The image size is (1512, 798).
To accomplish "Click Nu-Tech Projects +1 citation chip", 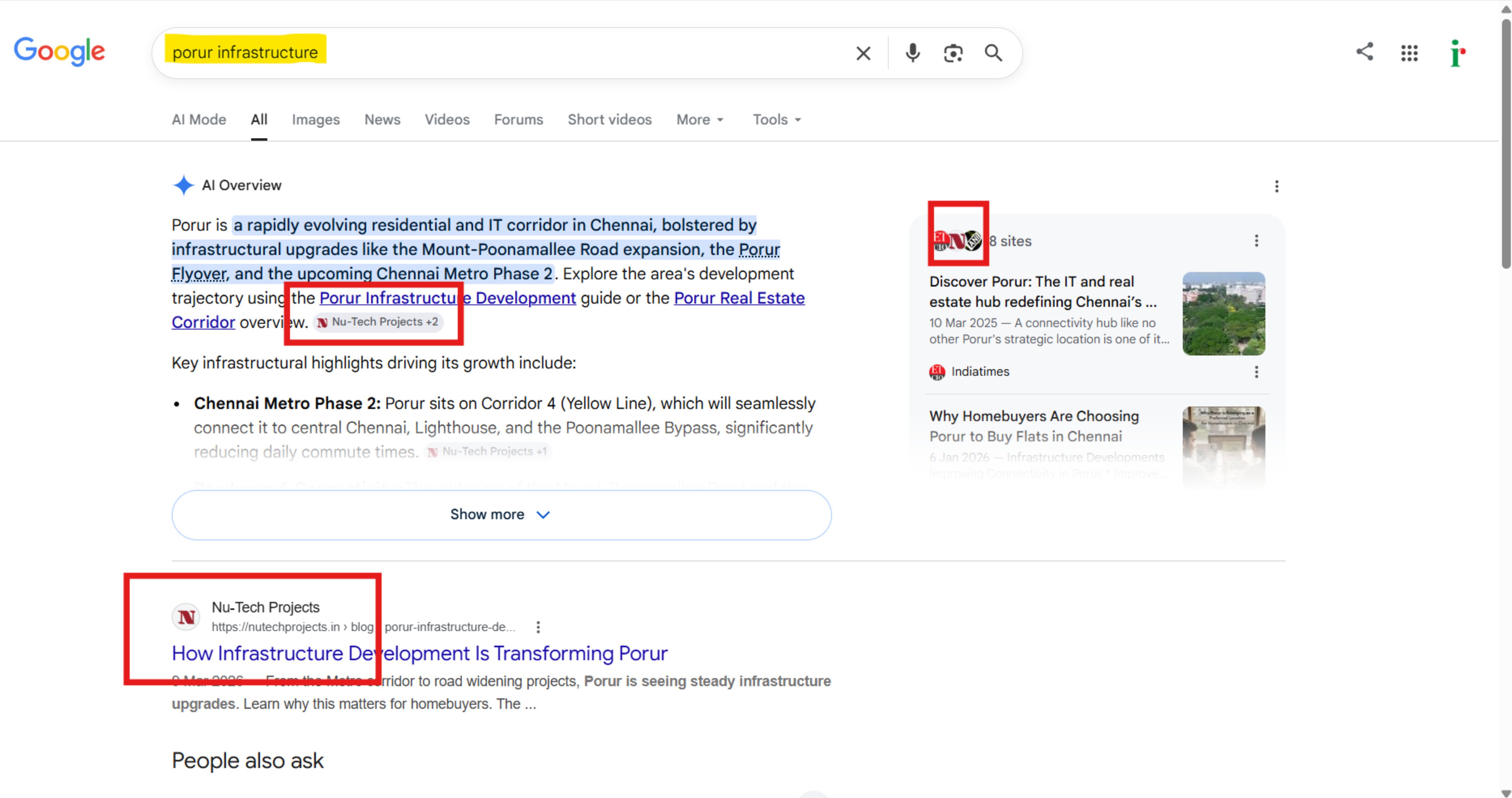I will click(488, 452).
